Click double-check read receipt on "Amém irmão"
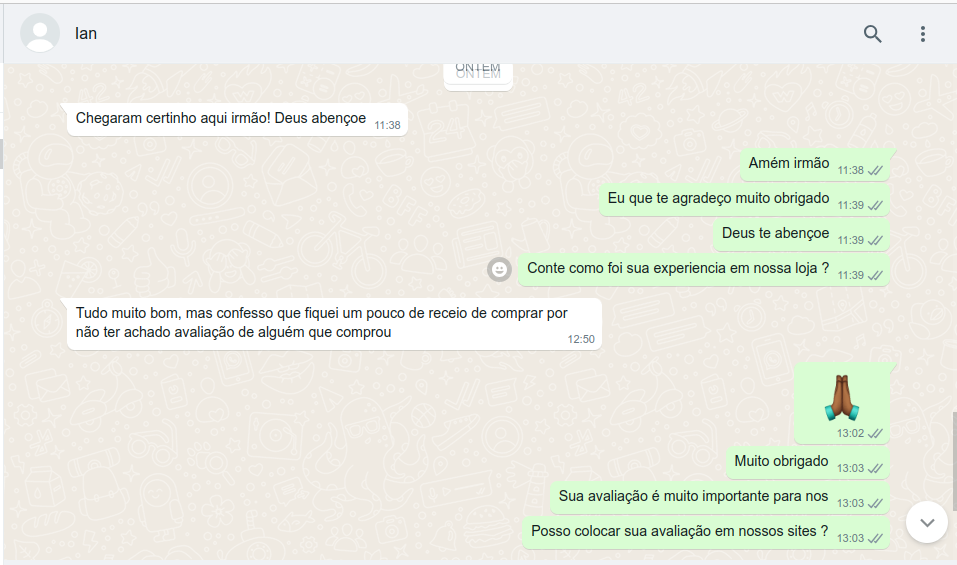The width and height of the screenshot is (957, 565). pyautogui.click(x=875, y=171)
